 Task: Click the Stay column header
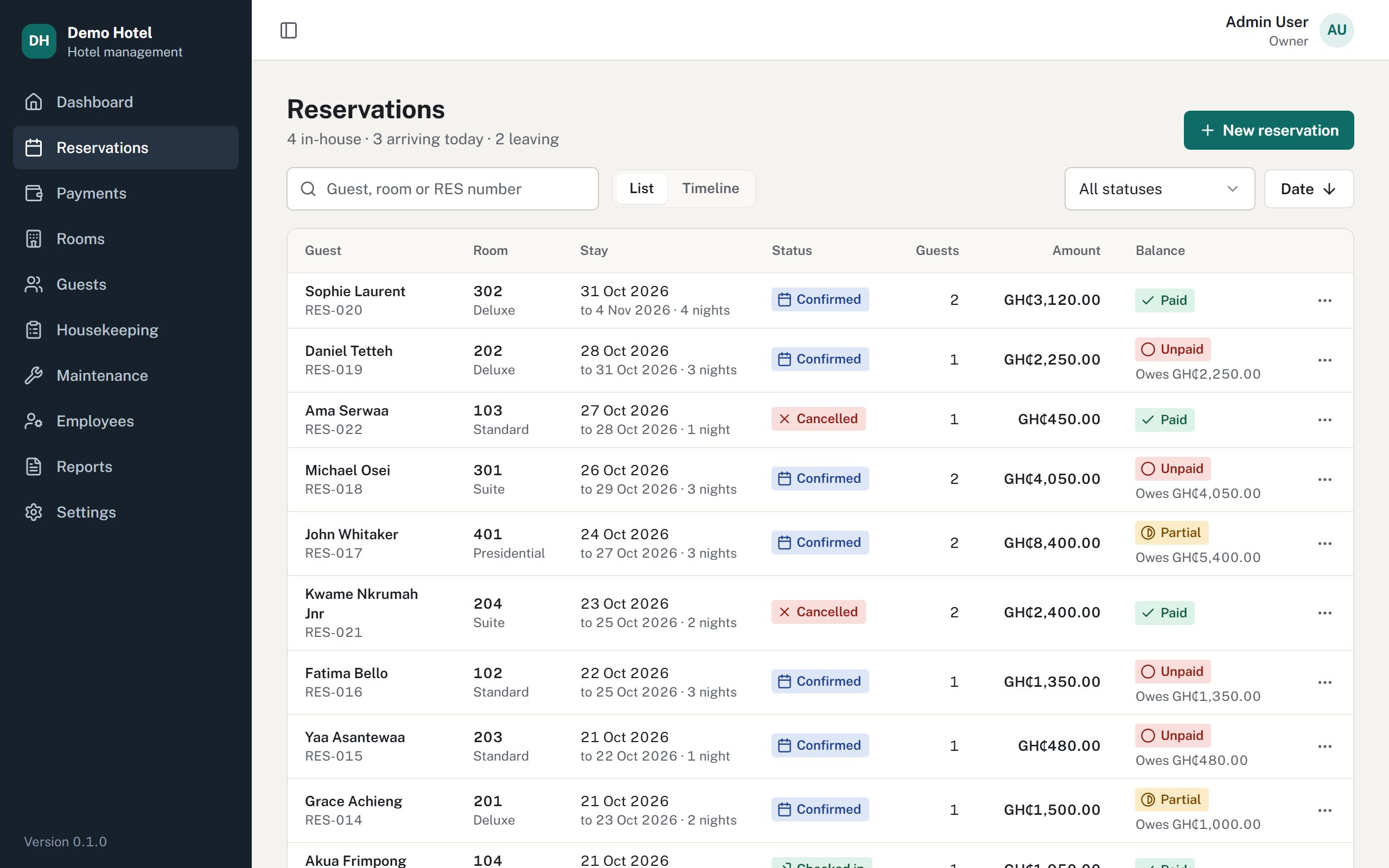(594, 250)
